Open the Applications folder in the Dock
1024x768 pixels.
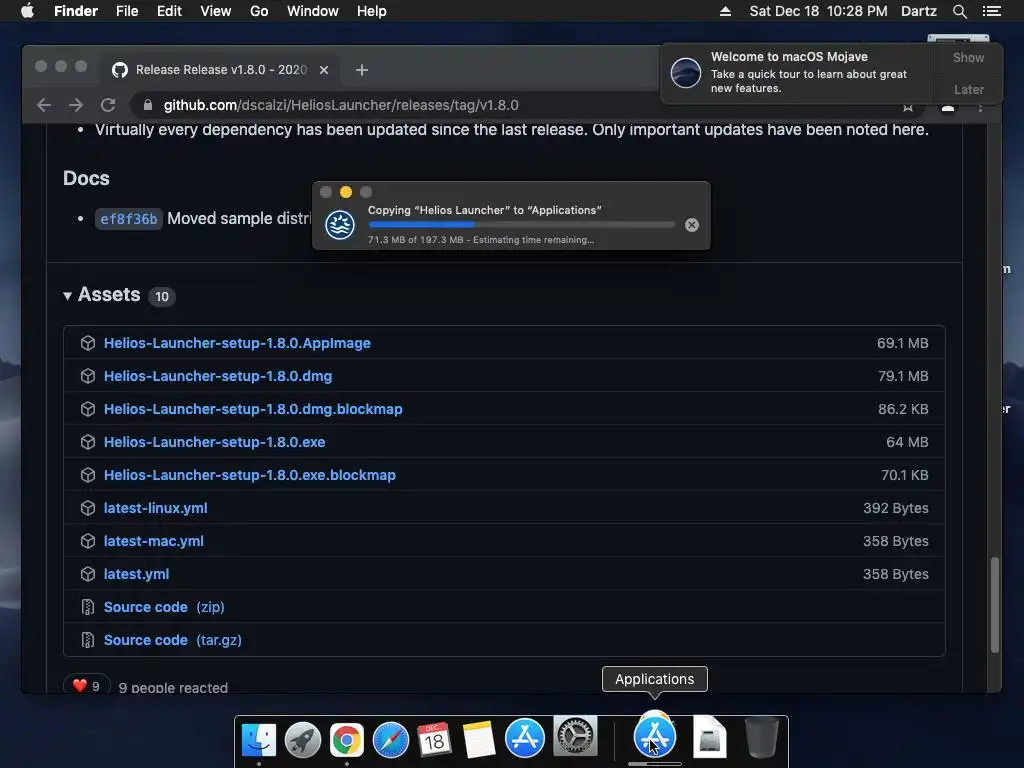click(x=654, y=735)
